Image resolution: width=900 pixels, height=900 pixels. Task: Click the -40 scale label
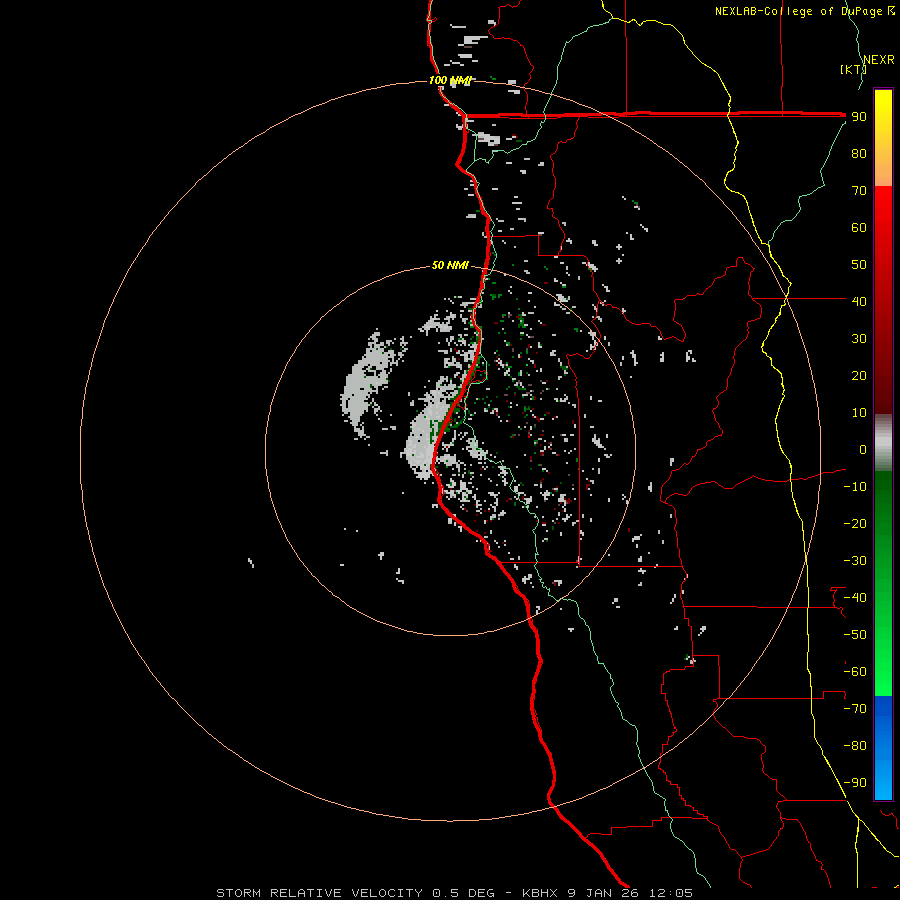coord(855,598)
